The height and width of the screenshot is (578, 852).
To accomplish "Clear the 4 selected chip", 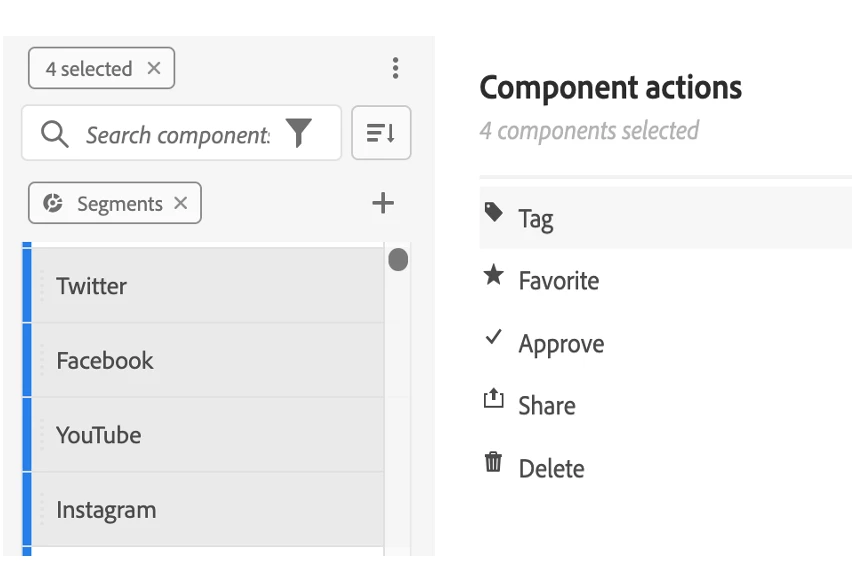I will [154, 68].
